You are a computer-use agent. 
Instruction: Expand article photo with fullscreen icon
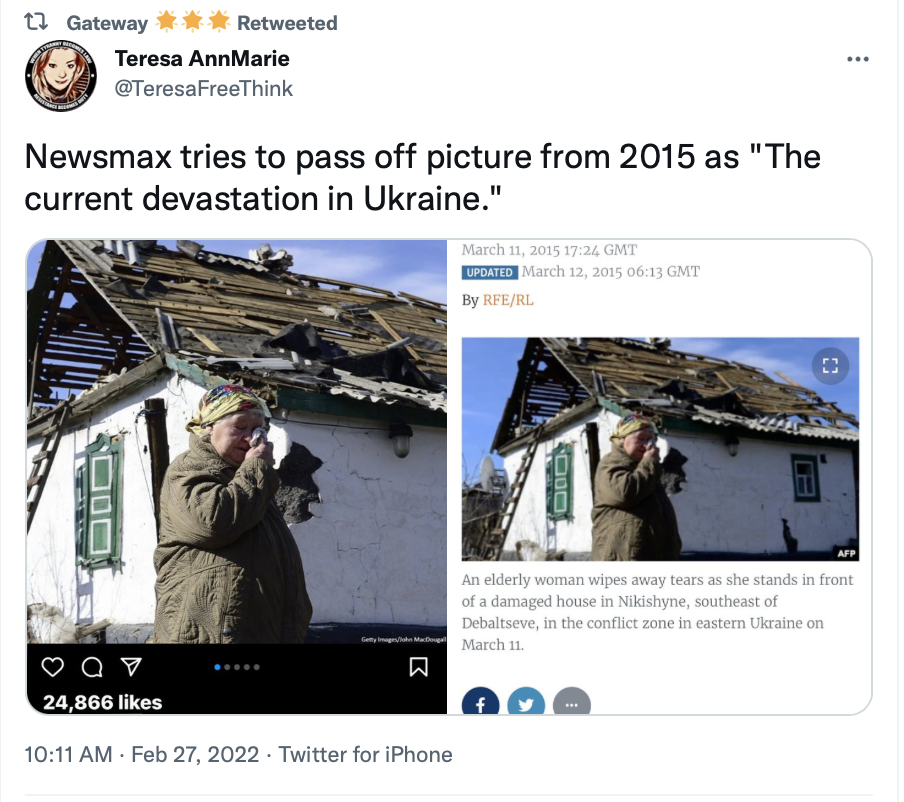[830, 366]
